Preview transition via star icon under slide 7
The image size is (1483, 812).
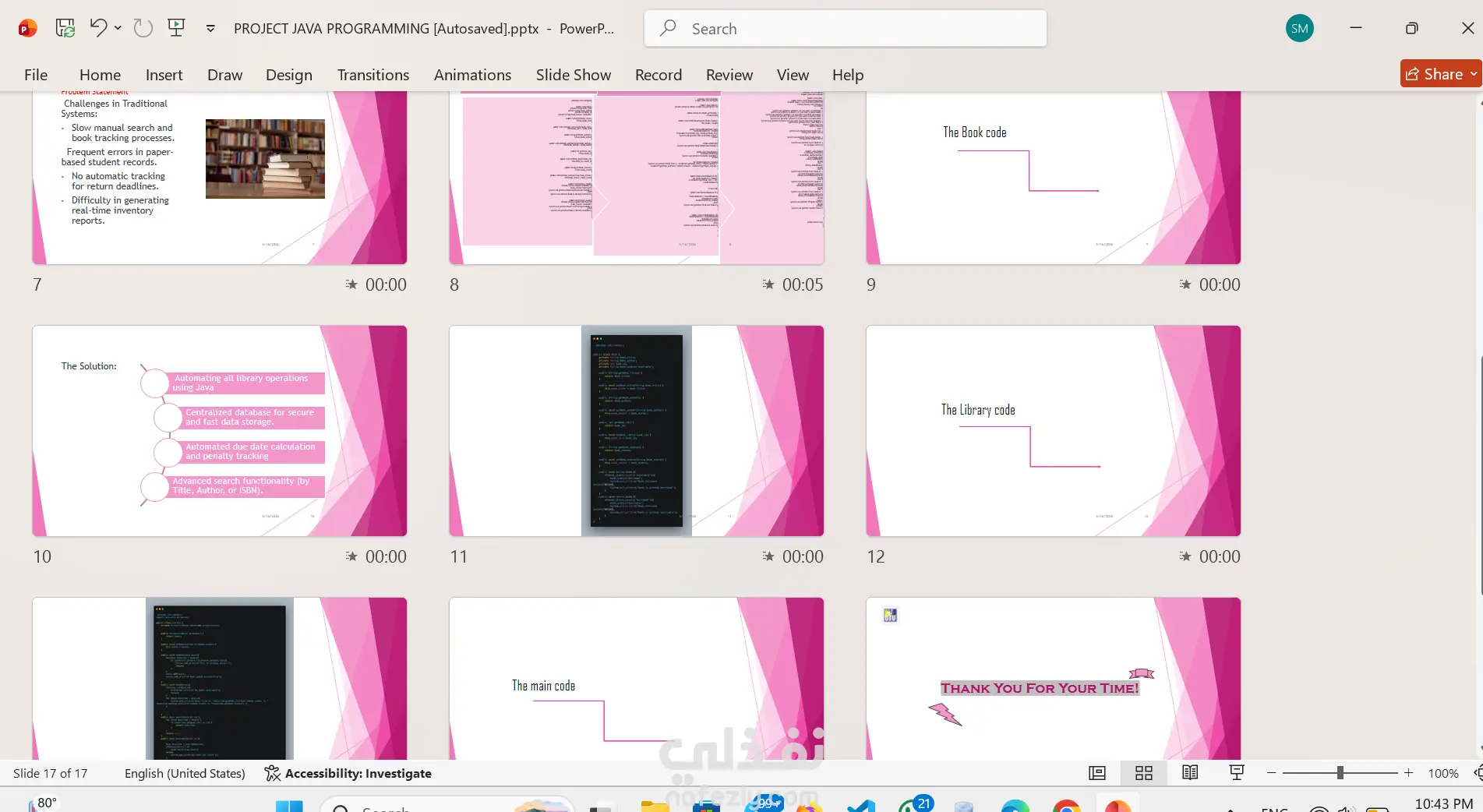351,284
